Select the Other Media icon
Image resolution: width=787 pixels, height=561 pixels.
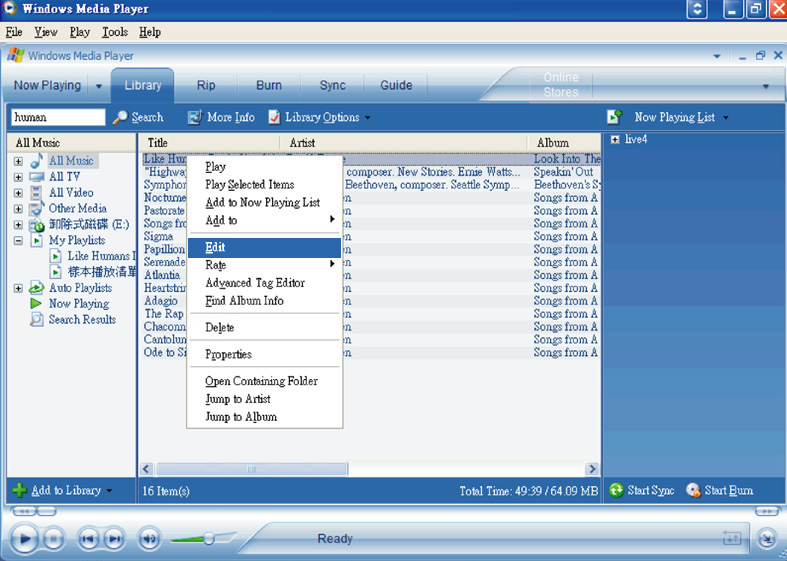[x=37, y=209]
